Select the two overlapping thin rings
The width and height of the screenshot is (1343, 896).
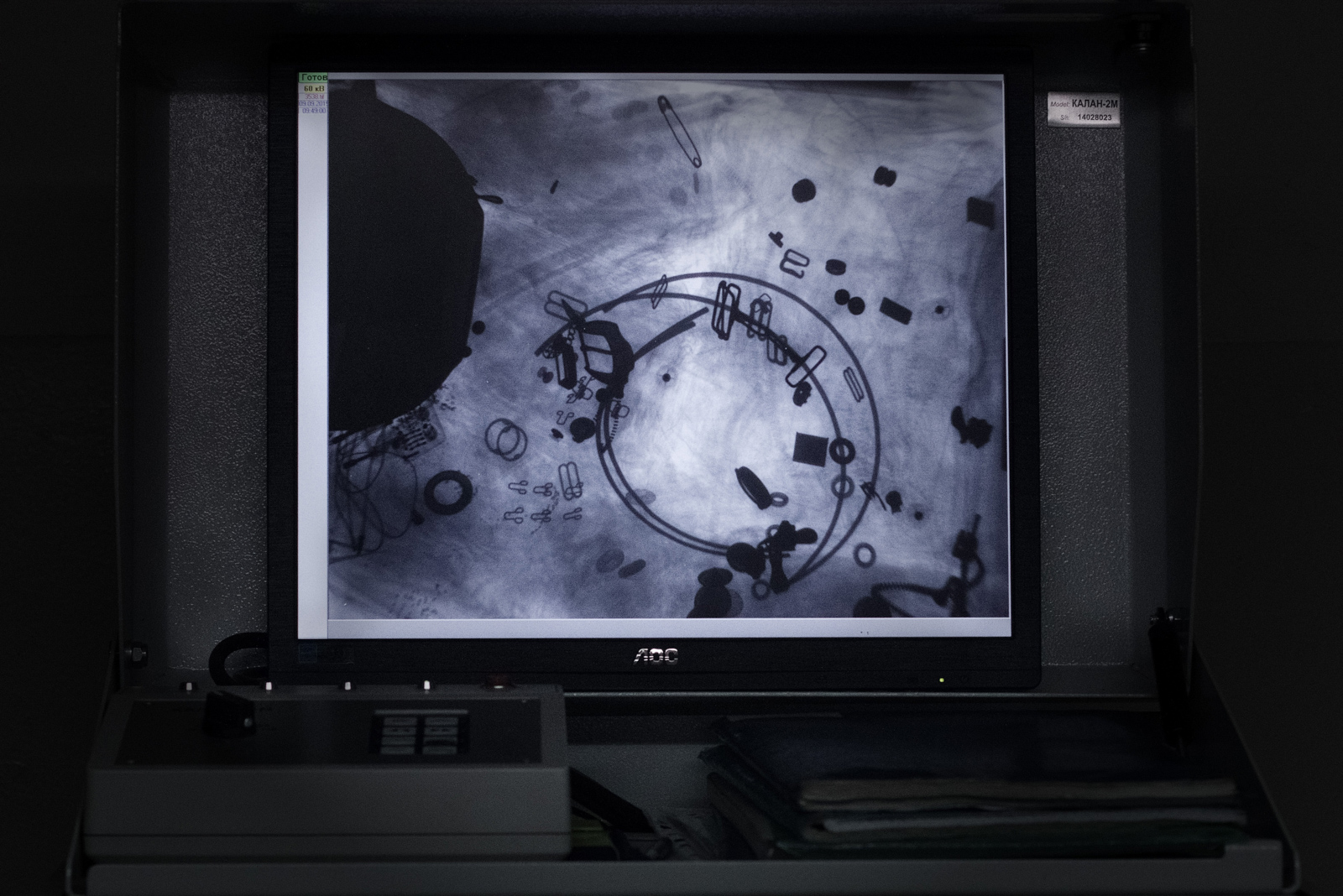[x=505, y=440]
